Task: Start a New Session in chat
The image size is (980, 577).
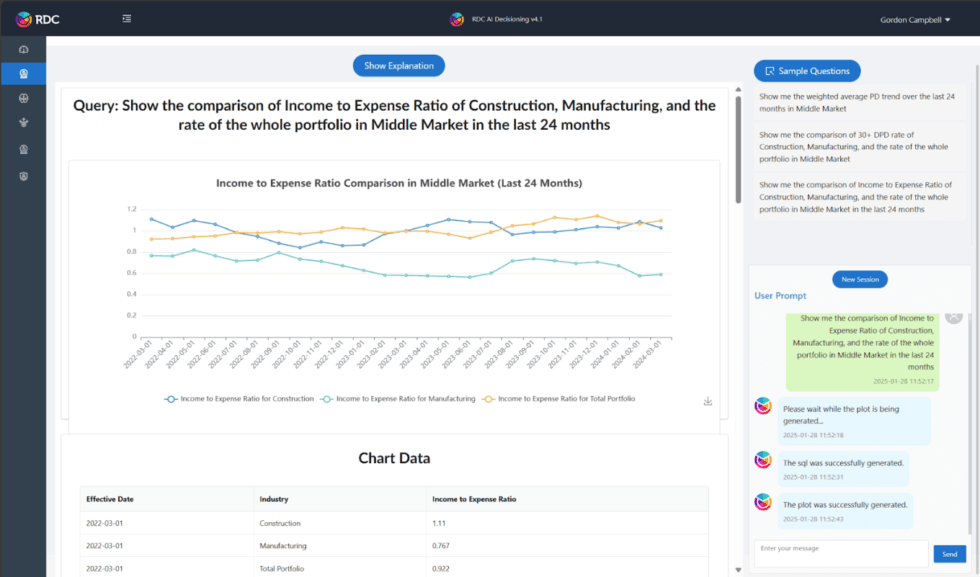Action: (859, 279)
